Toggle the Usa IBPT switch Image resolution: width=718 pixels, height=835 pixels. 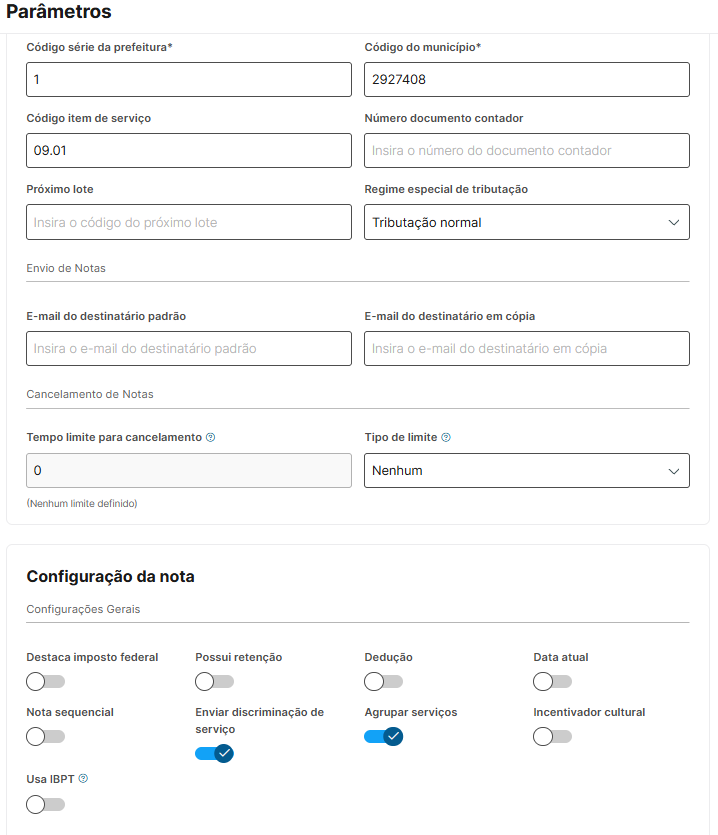point(45,804)
